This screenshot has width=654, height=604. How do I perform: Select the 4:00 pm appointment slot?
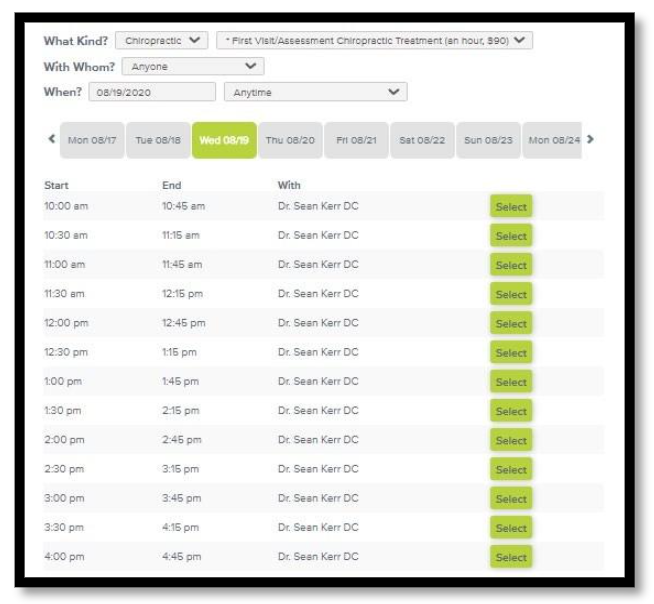[510, 557]
